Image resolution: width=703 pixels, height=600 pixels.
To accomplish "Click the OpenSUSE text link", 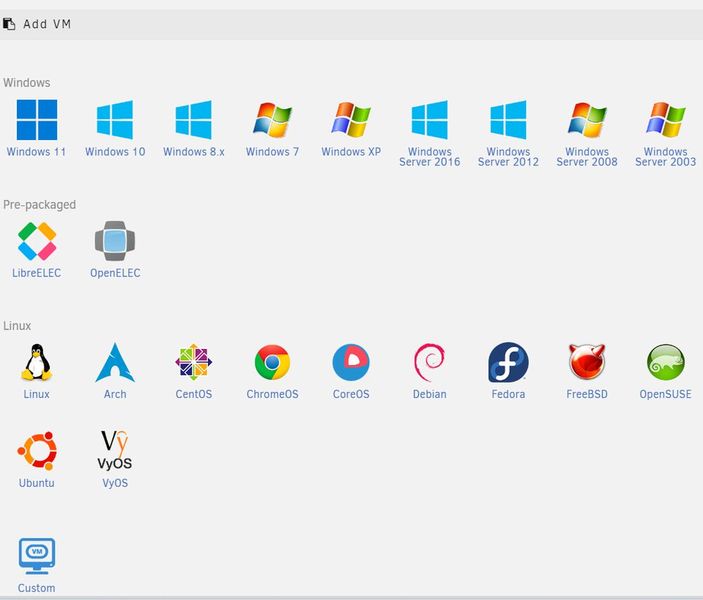I will point(665,394).
